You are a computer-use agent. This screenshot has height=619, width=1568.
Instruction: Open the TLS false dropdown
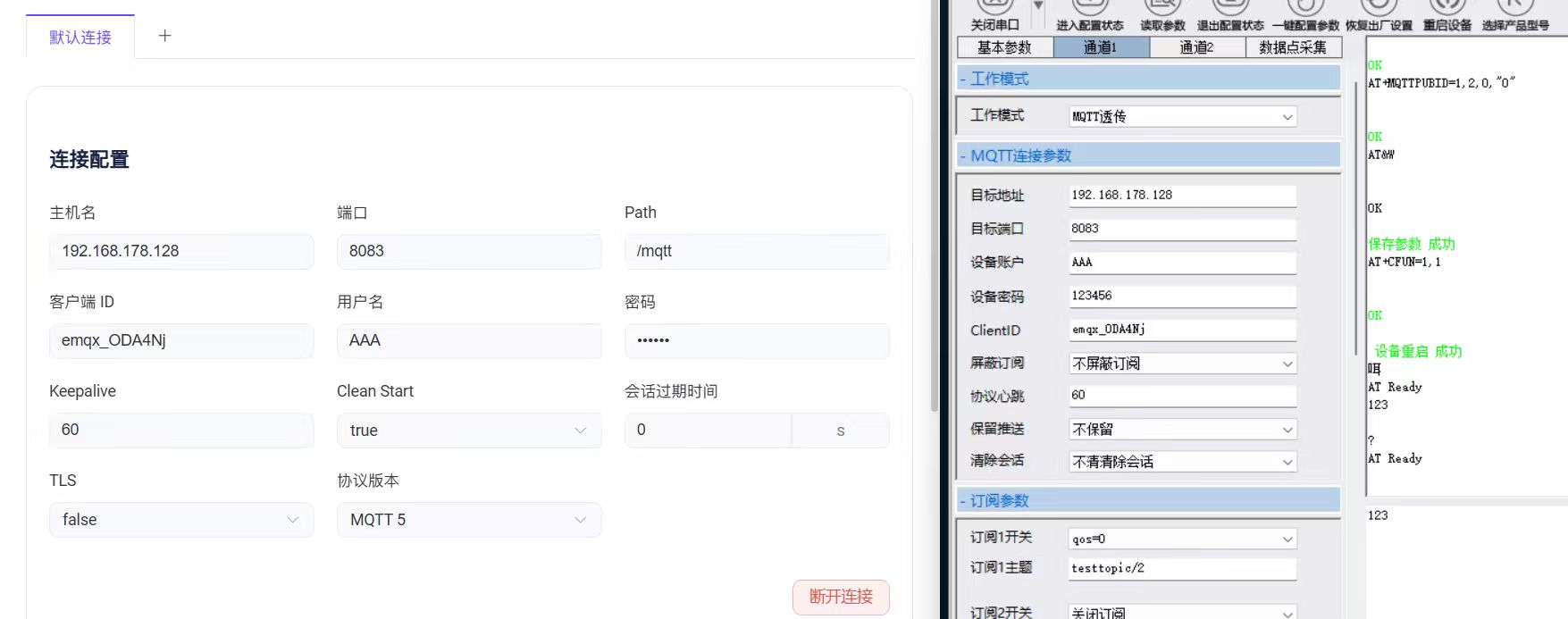[x=180, y=520]
